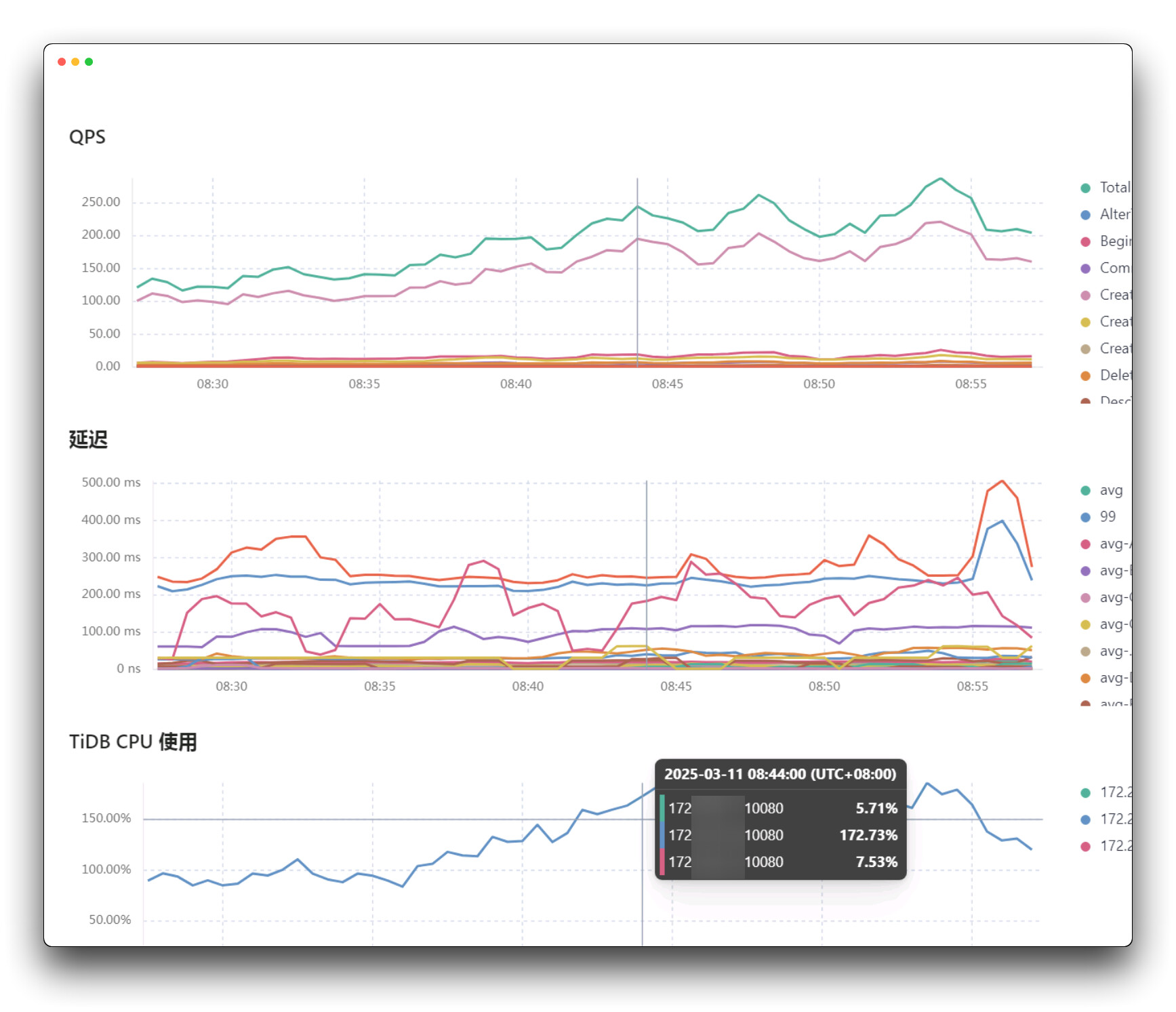This screenshot has height=1012, width=1176.
Task: Toggle the Total series in QPS legend
Action: pyautogui.click(x=1106, y=188)
